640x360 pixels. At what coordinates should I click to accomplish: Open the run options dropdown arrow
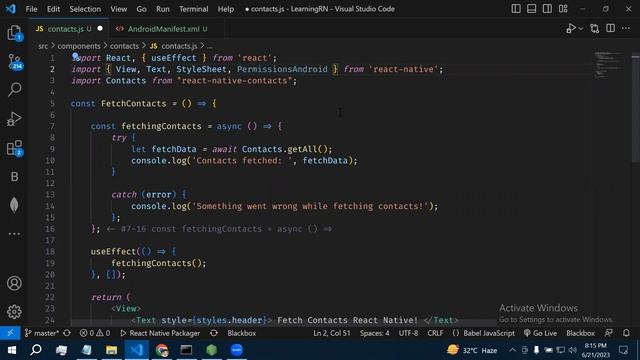pos(581,29)
